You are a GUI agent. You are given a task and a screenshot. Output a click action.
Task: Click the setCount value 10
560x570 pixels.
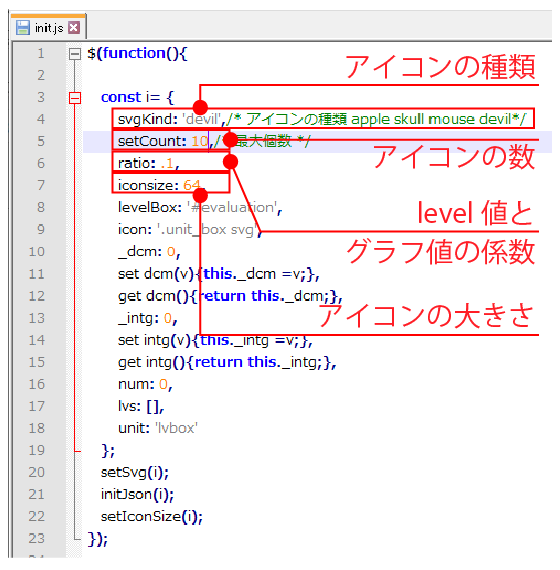(200, 141)
